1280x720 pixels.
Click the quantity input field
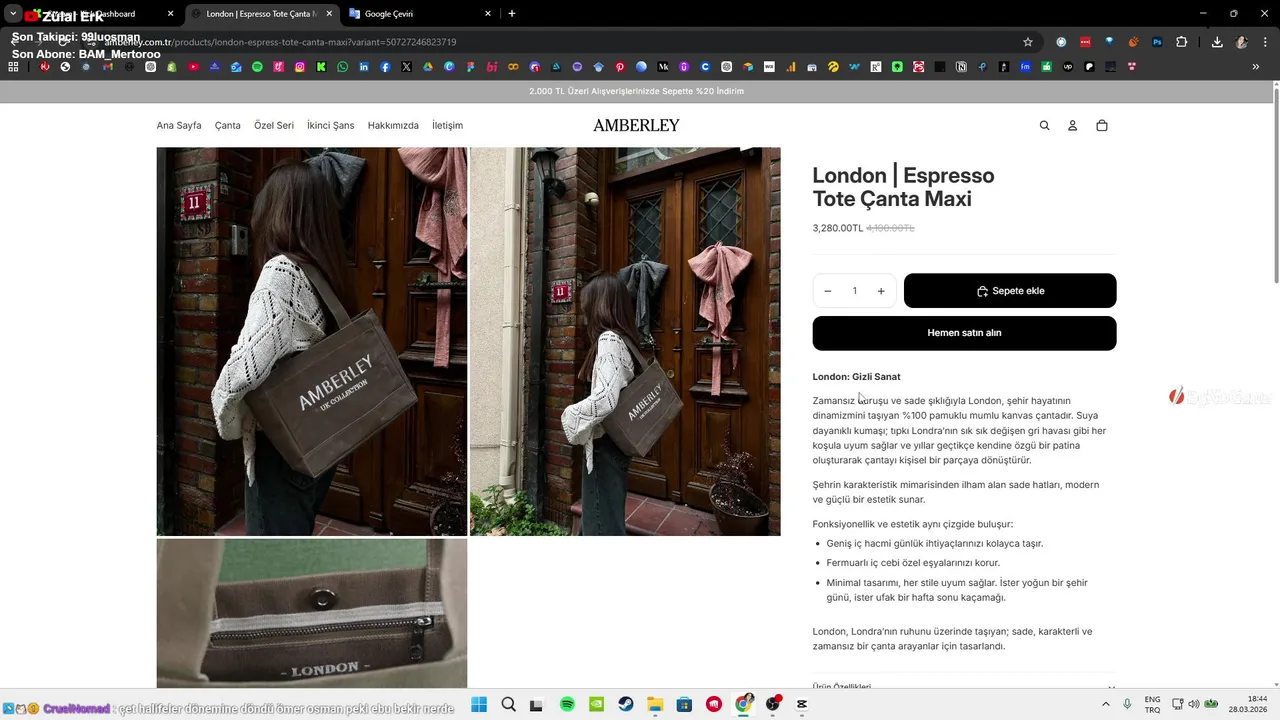[854, 291]
